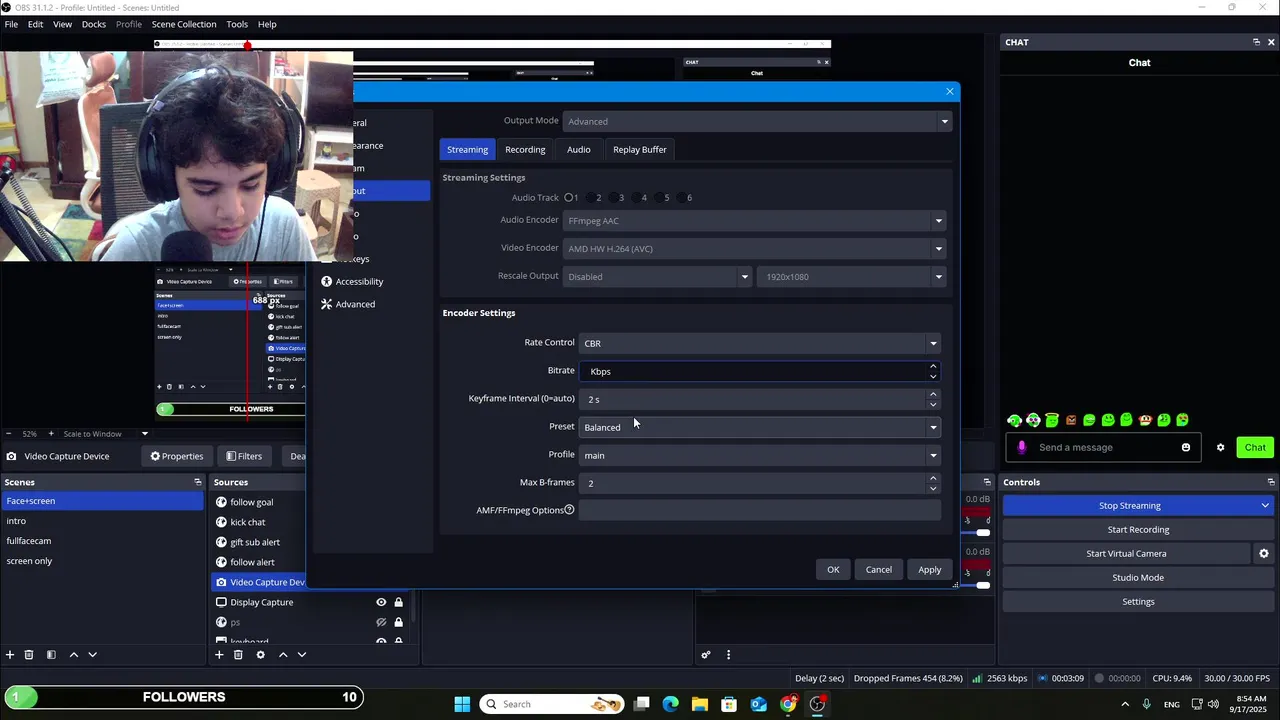Open the Profile main dropdown
Viewport: 1280px width, 720px height.
tap(760, 455)
